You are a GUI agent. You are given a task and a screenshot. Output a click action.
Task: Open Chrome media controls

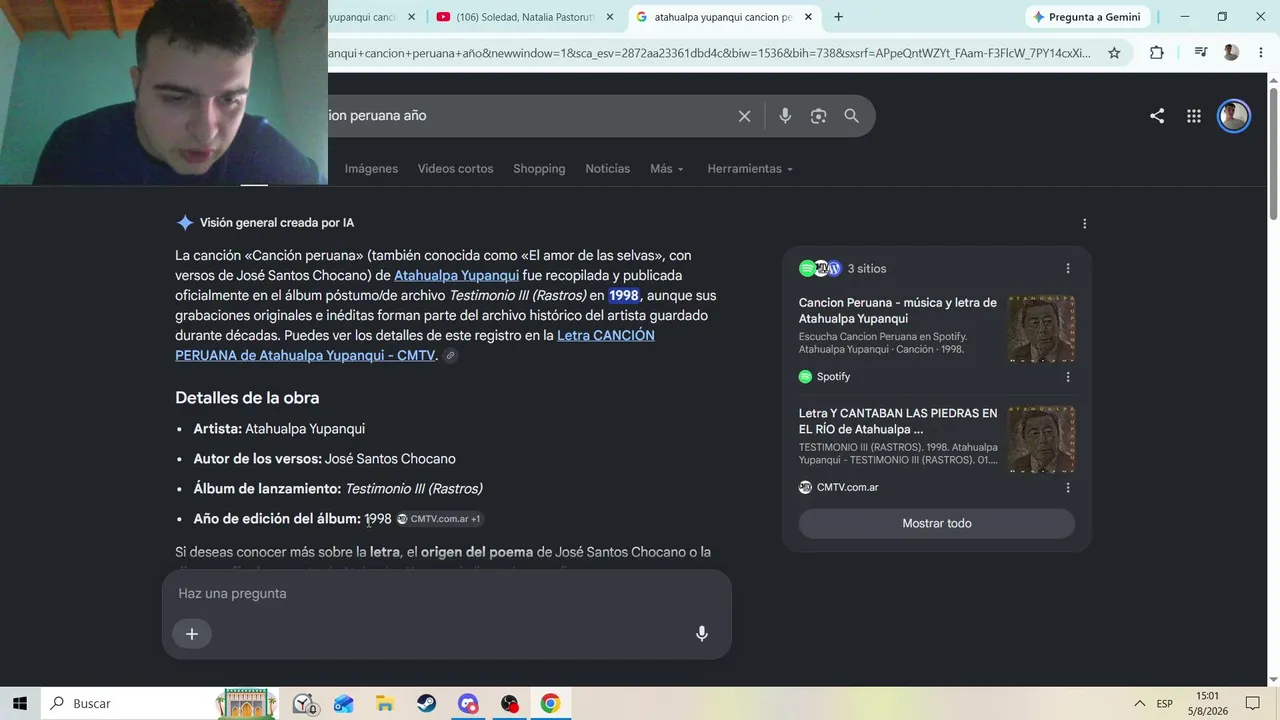(x=1201, y=53)
